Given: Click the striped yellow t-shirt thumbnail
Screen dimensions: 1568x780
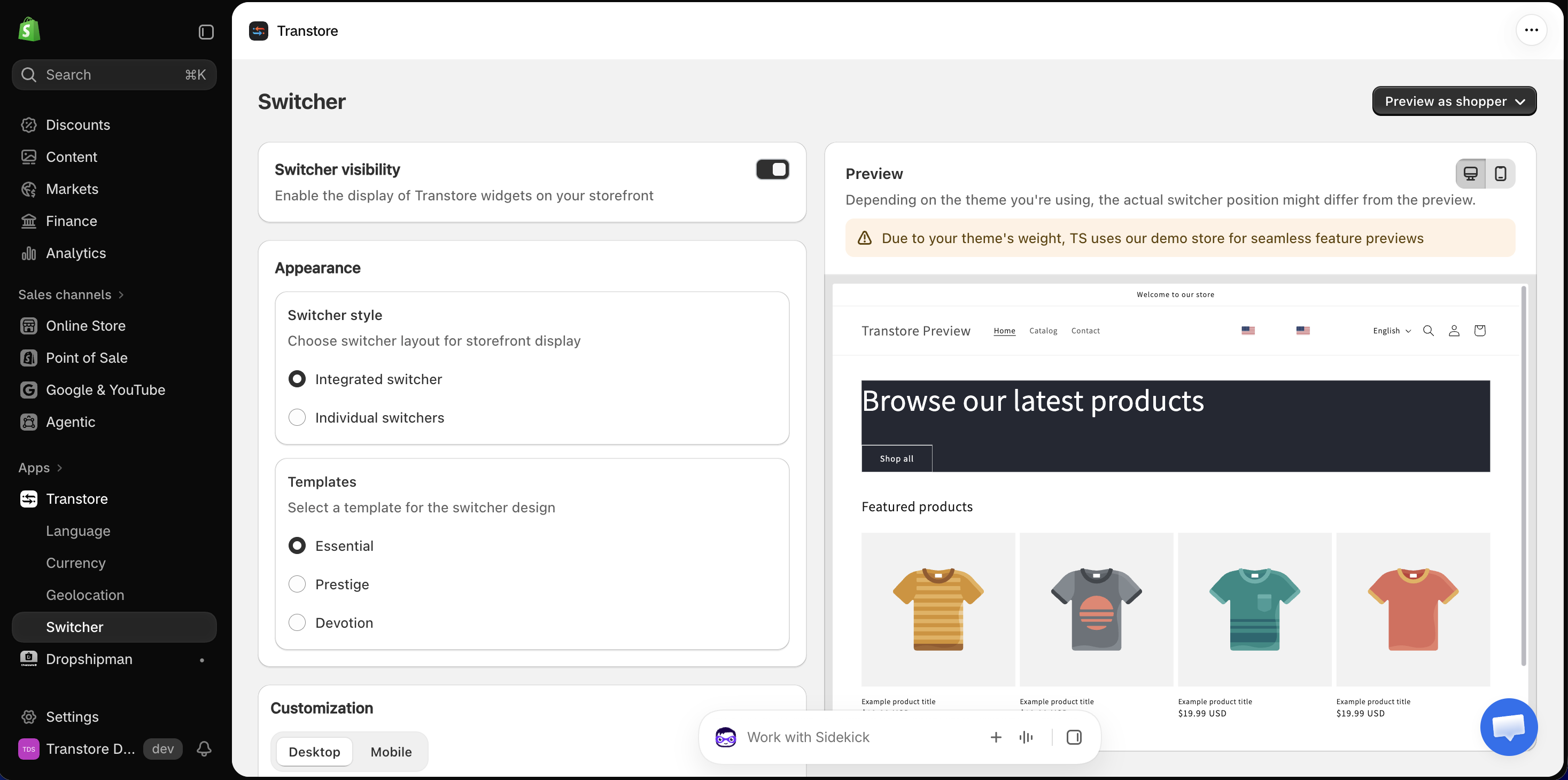Looking at the screenshot, I should point(938,609).
